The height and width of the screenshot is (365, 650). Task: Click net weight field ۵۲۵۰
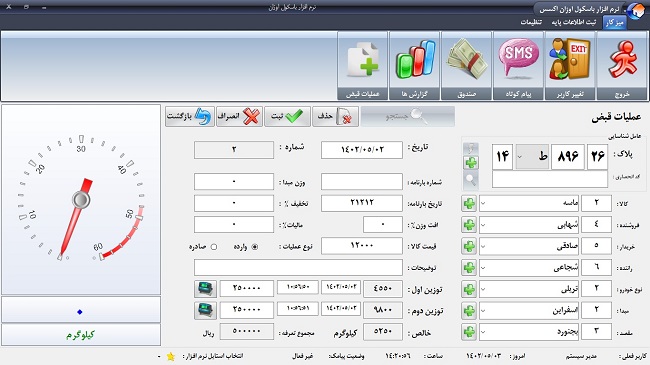pyautogui.click(x=383, y=332)
